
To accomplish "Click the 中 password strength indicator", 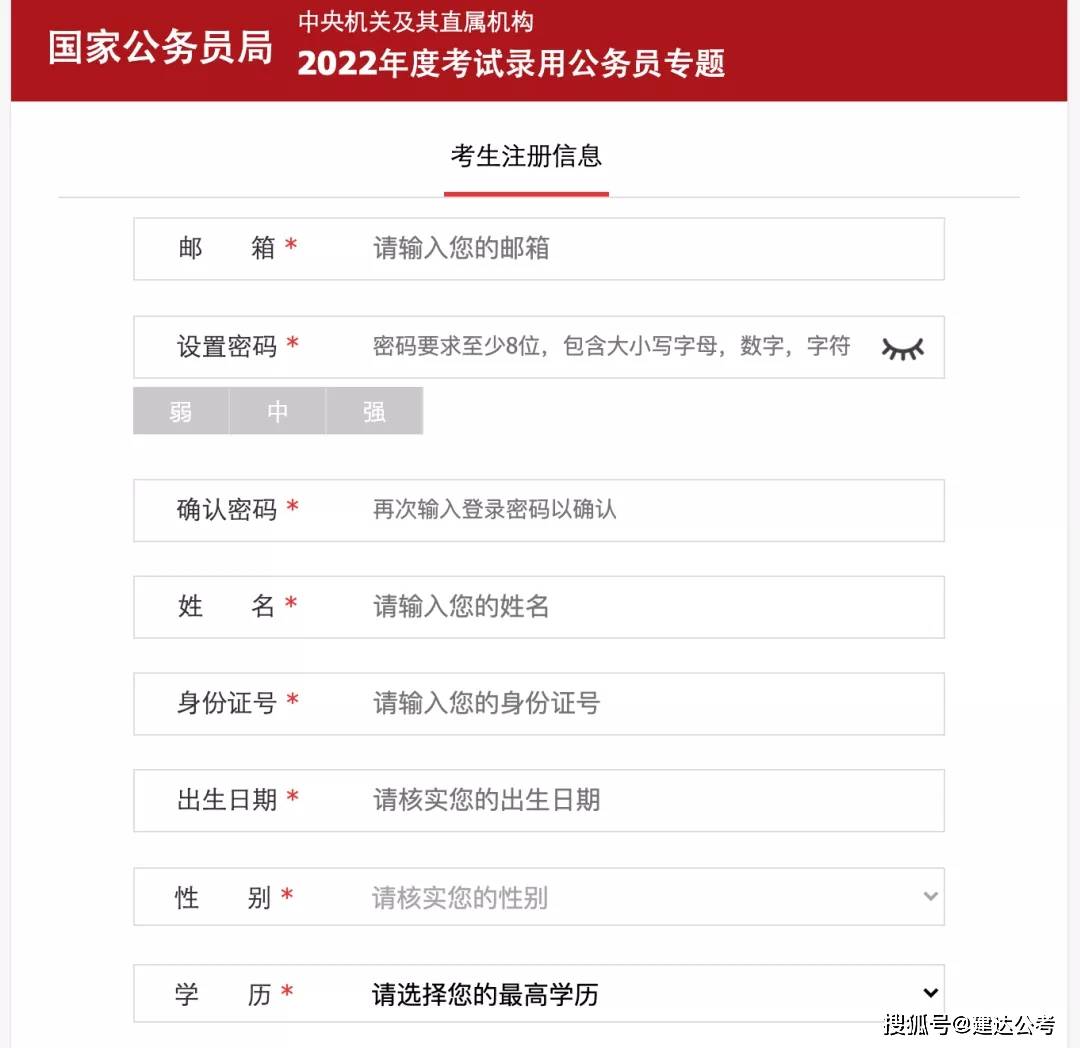I will pyautogui.click(x=278, y=411).
